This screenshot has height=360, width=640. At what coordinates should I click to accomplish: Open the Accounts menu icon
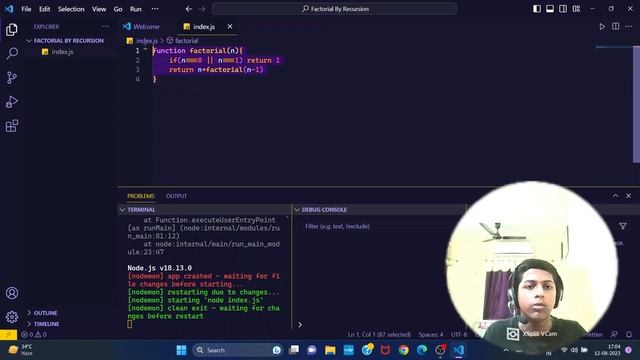pos(12,293)
